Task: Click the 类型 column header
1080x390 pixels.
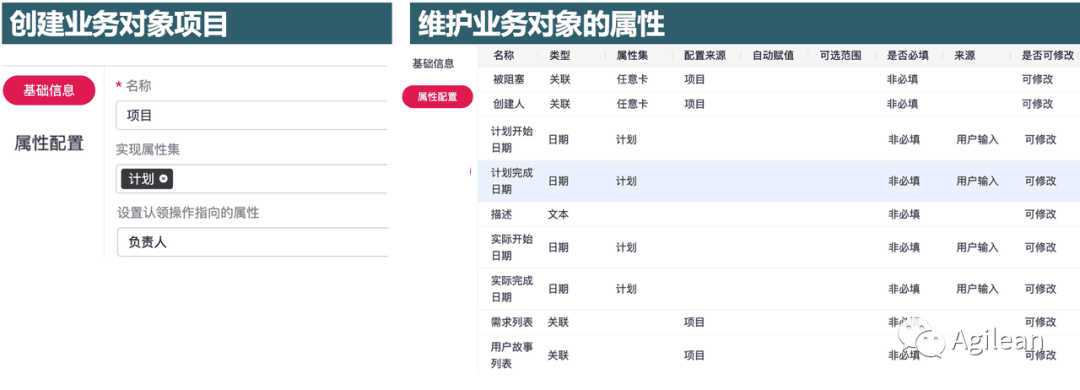Action: (x=559, y=55)
